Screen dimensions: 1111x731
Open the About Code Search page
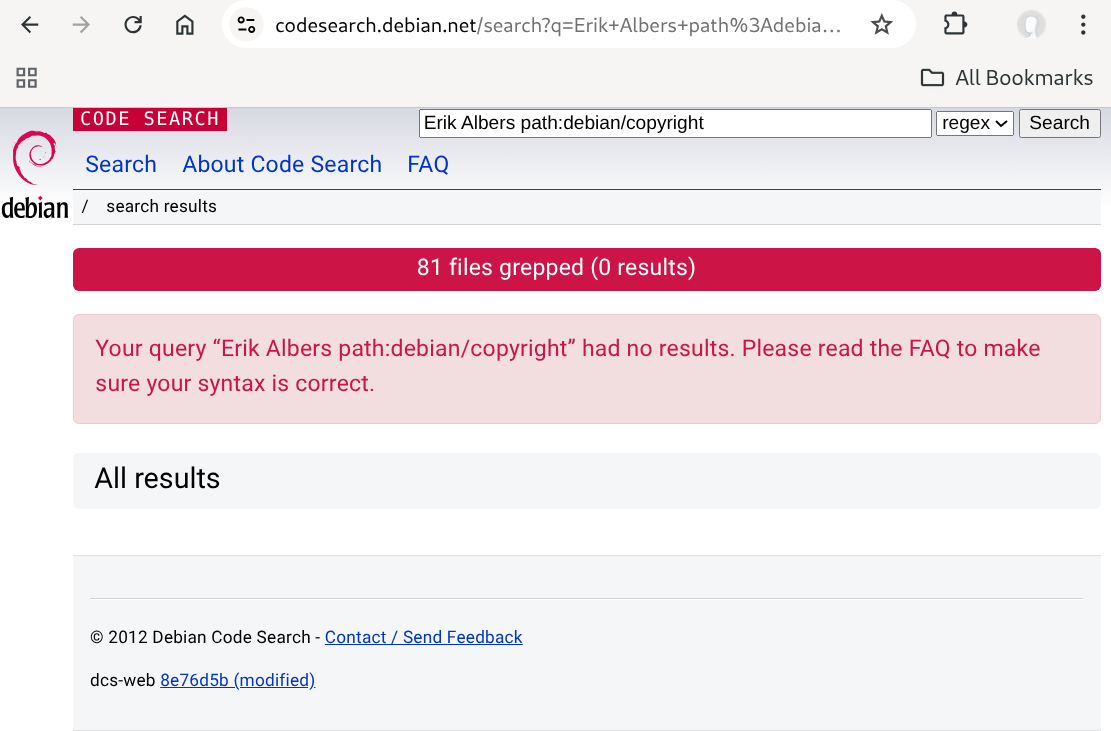coord(281,164)
